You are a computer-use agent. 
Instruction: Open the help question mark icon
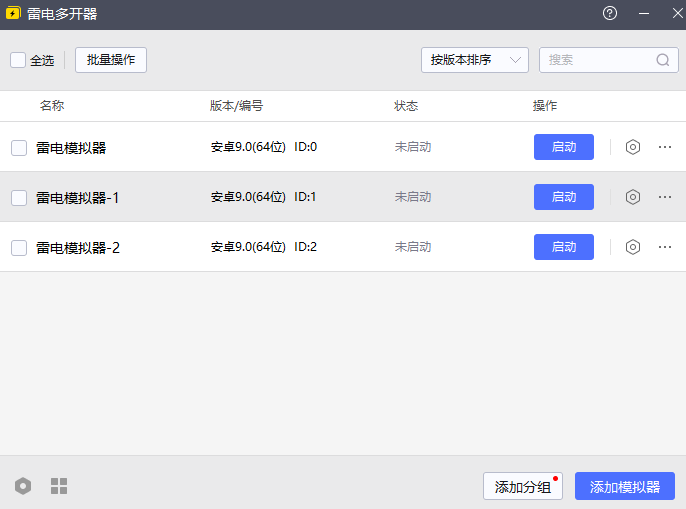[610, 14]
